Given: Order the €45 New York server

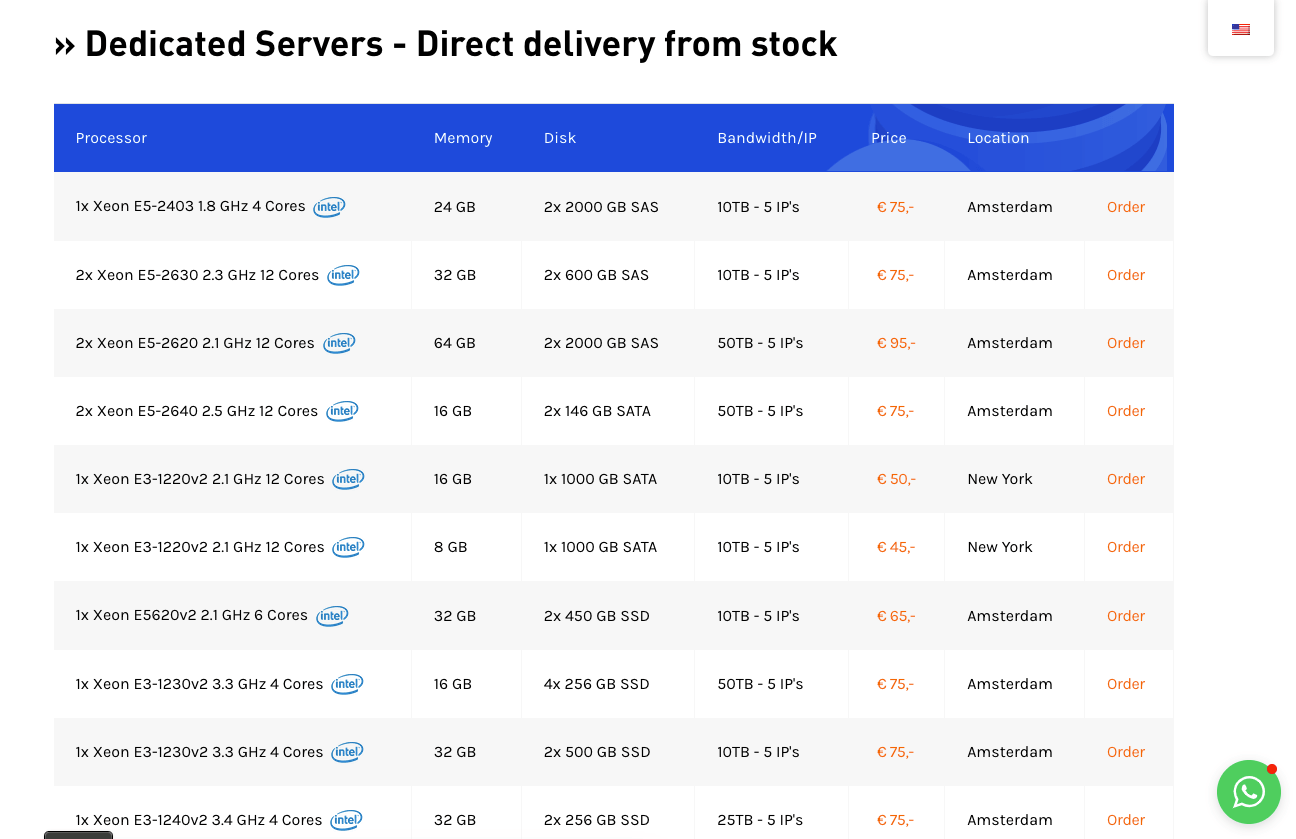Looking at the screenshot, I should tap(1125, 547).
